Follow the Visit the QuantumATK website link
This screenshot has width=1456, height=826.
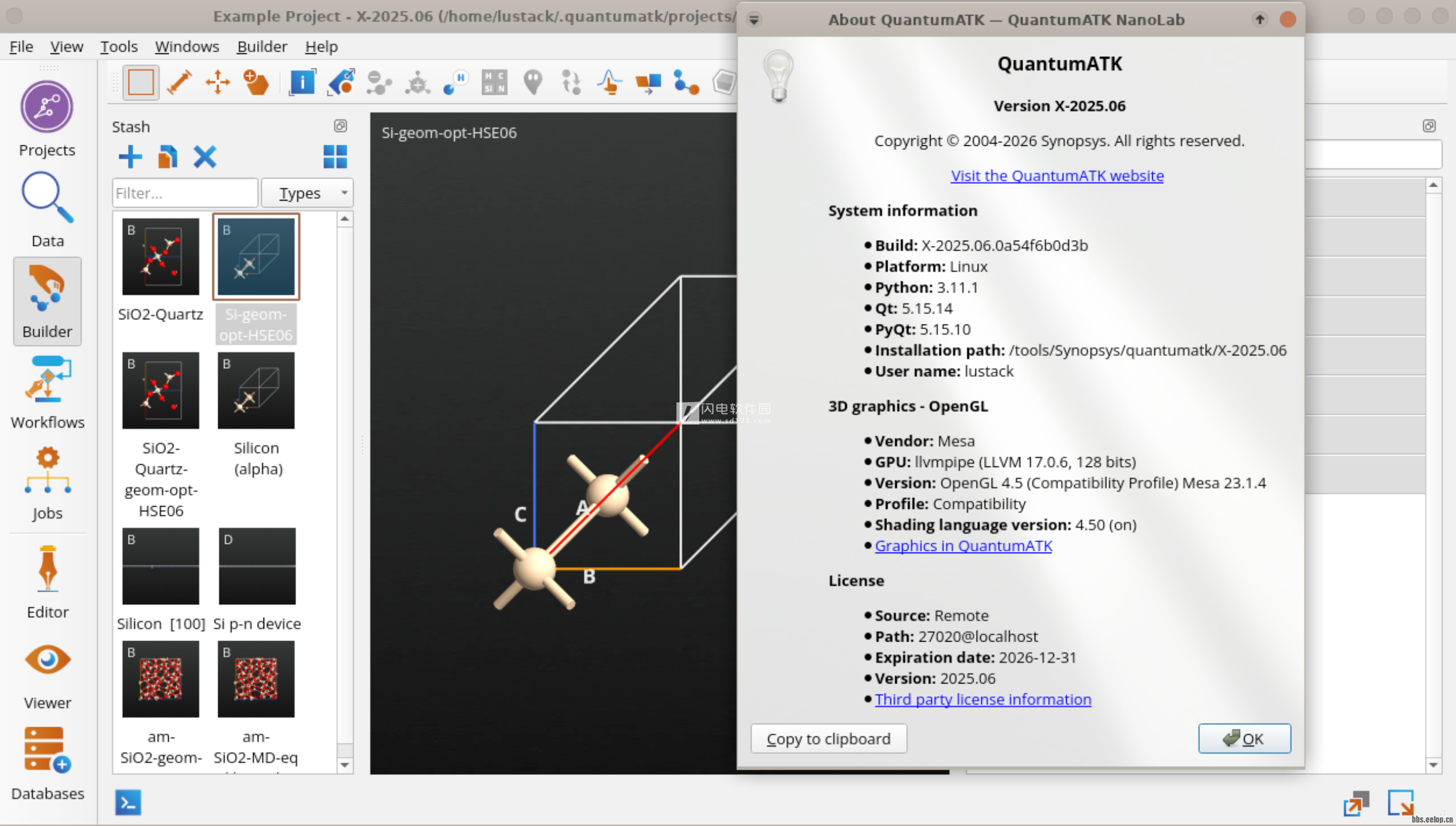point(1056,176)
